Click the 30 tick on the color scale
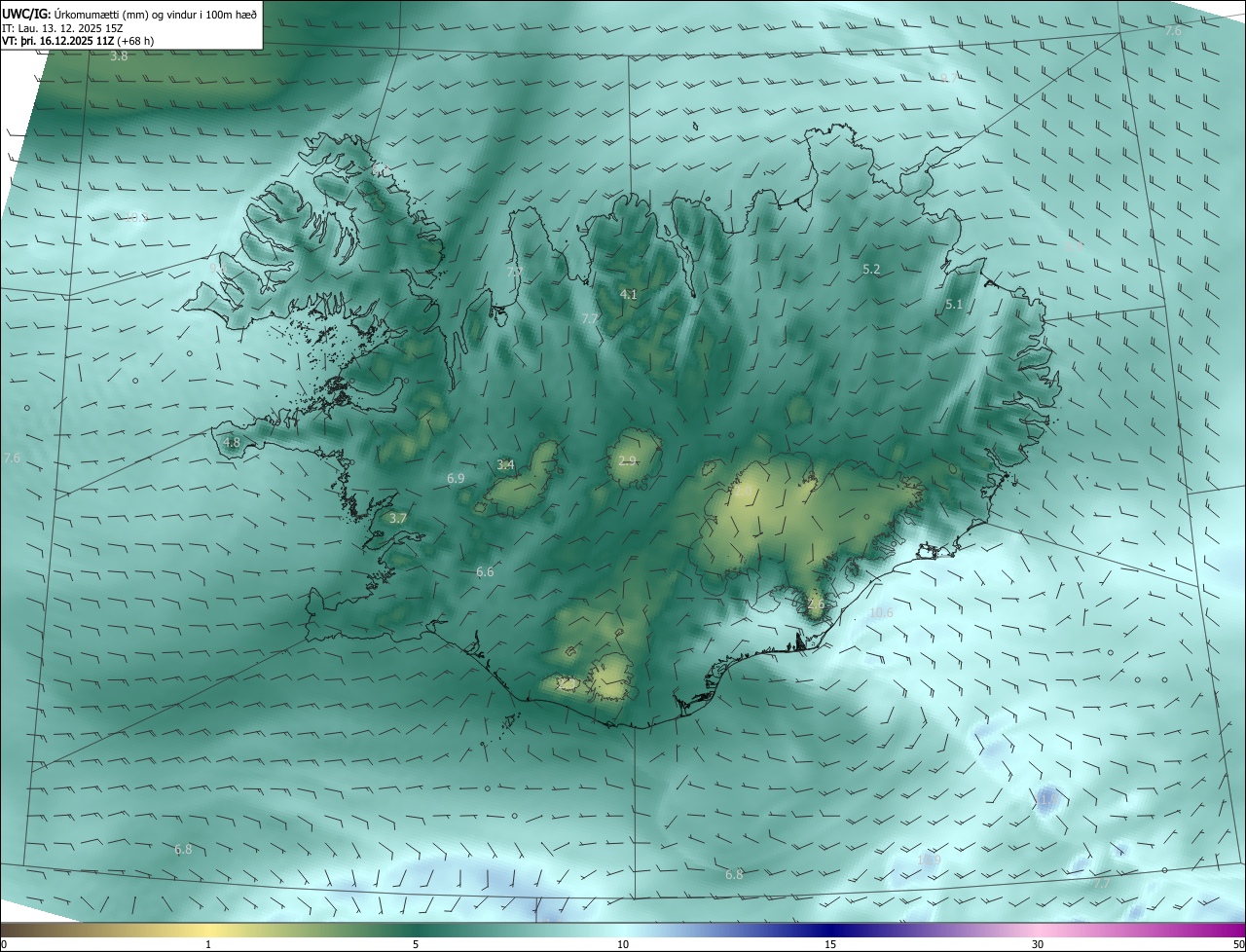This screenshot has width=1246, height=952. [x=1038, y=944]
